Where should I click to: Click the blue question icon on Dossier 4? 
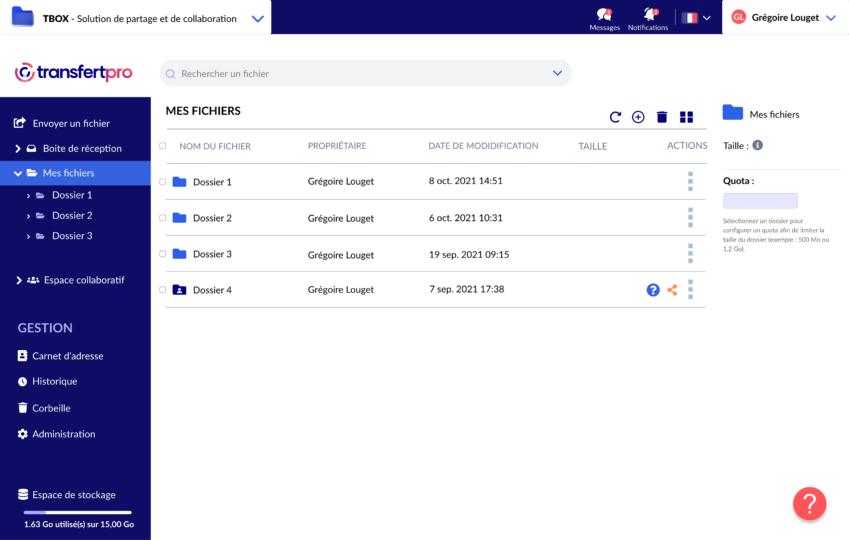pos(653,290)
